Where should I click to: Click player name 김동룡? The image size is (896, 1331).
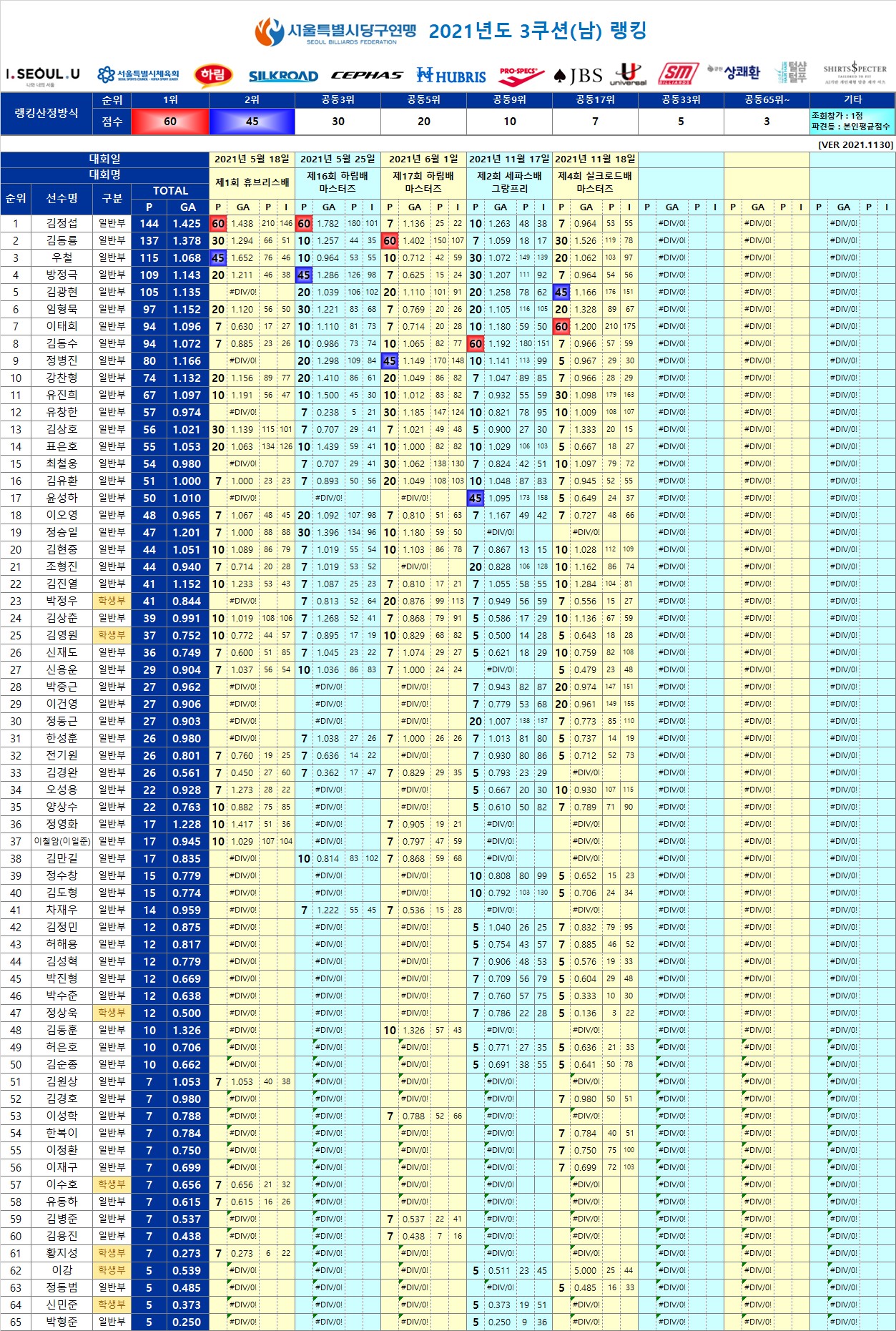(62, 240)
